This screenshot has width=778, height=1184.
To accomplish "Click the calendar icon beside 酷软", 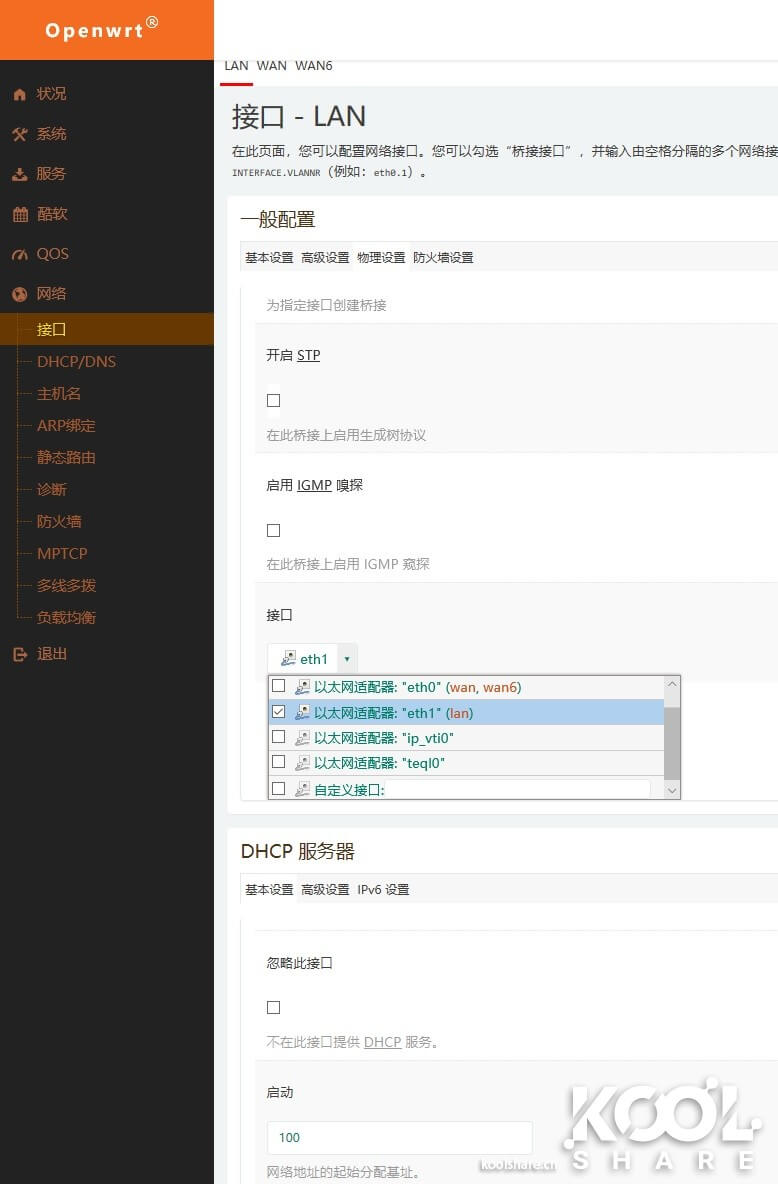I will [x=19, y=214].
